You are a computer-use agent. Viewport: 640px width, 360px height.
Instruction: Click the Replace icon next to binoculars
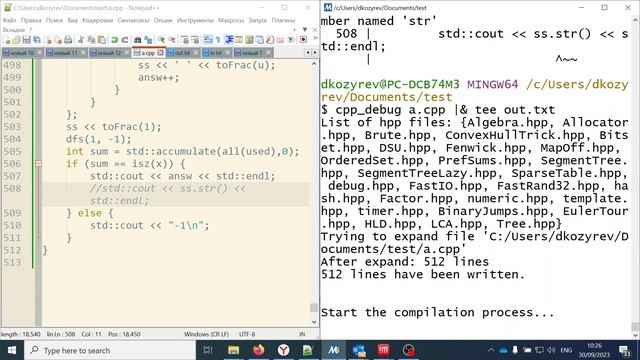pyautogui.click(x=148, y=40)
